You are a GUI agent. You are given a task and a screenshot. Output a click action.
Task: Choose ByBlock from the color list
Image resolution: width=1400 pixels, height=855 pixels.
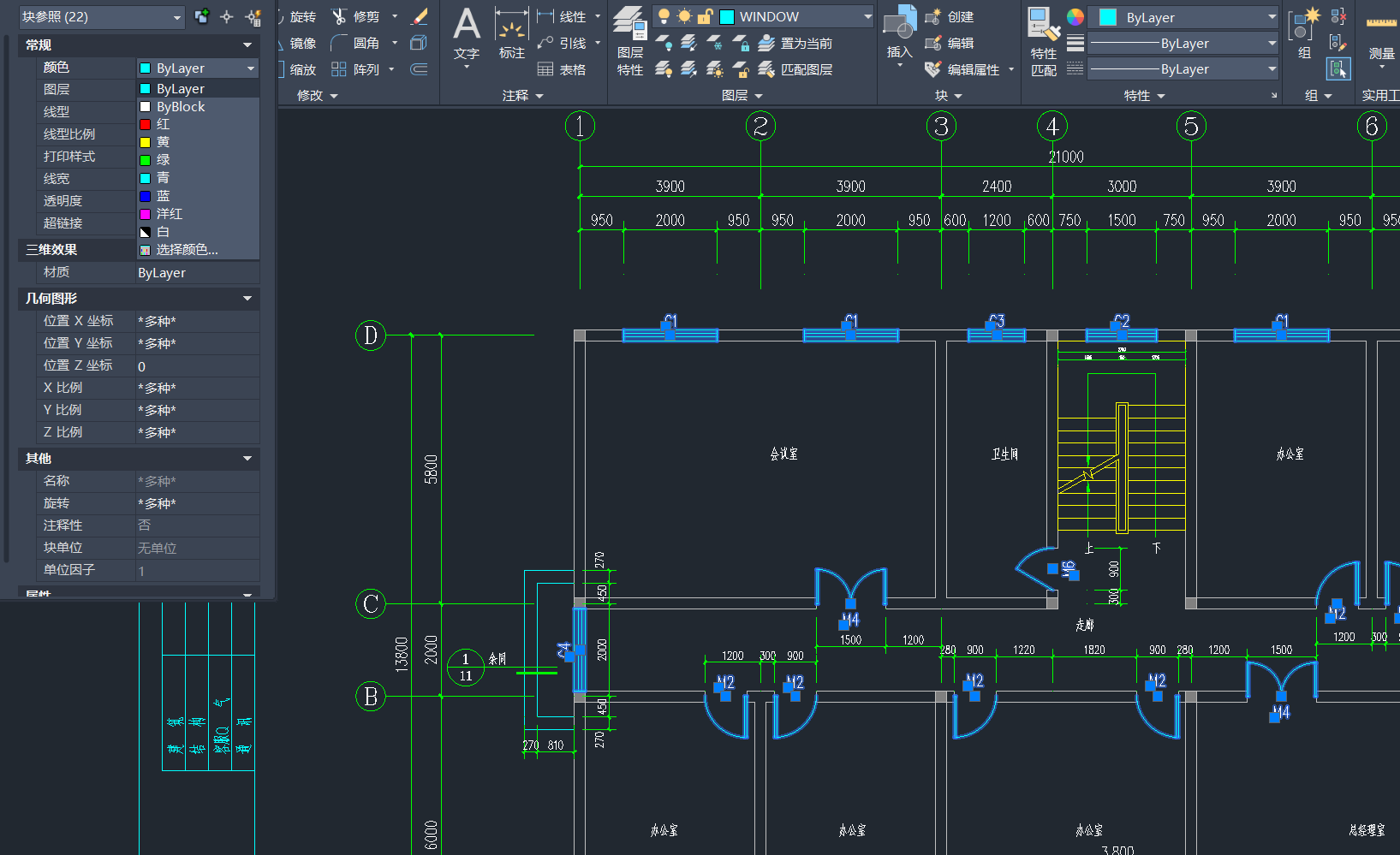pyautogui.click(x=181, y=107)
